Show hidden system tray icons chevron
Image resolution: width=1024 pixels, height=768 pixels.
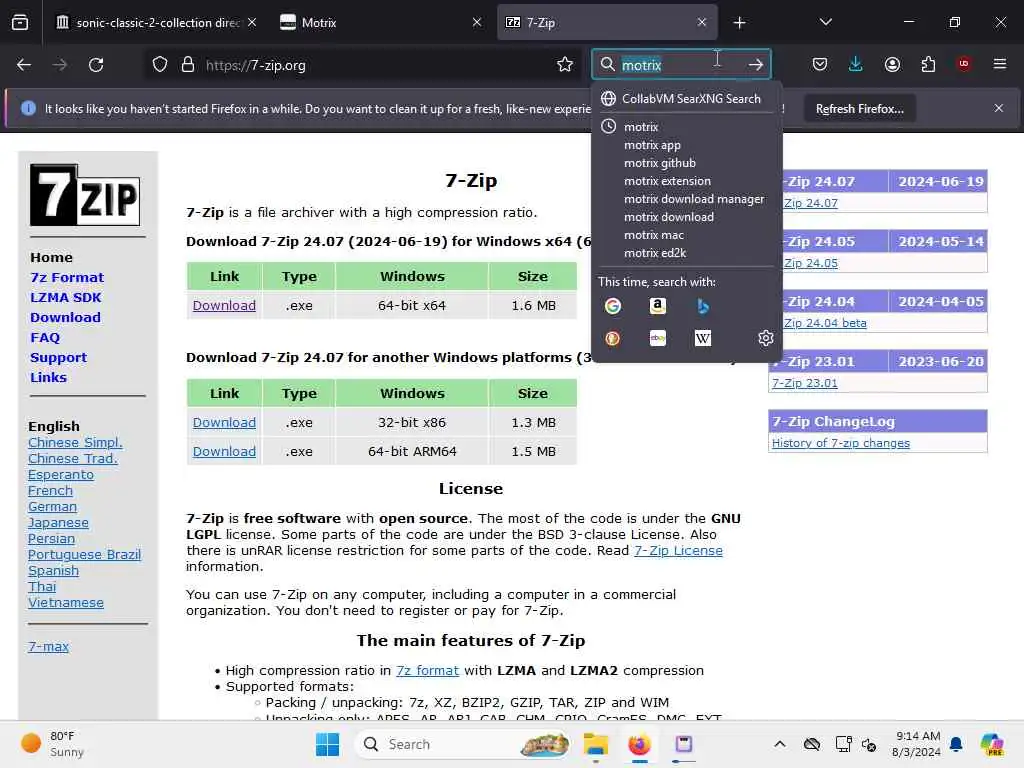point(780,744)
